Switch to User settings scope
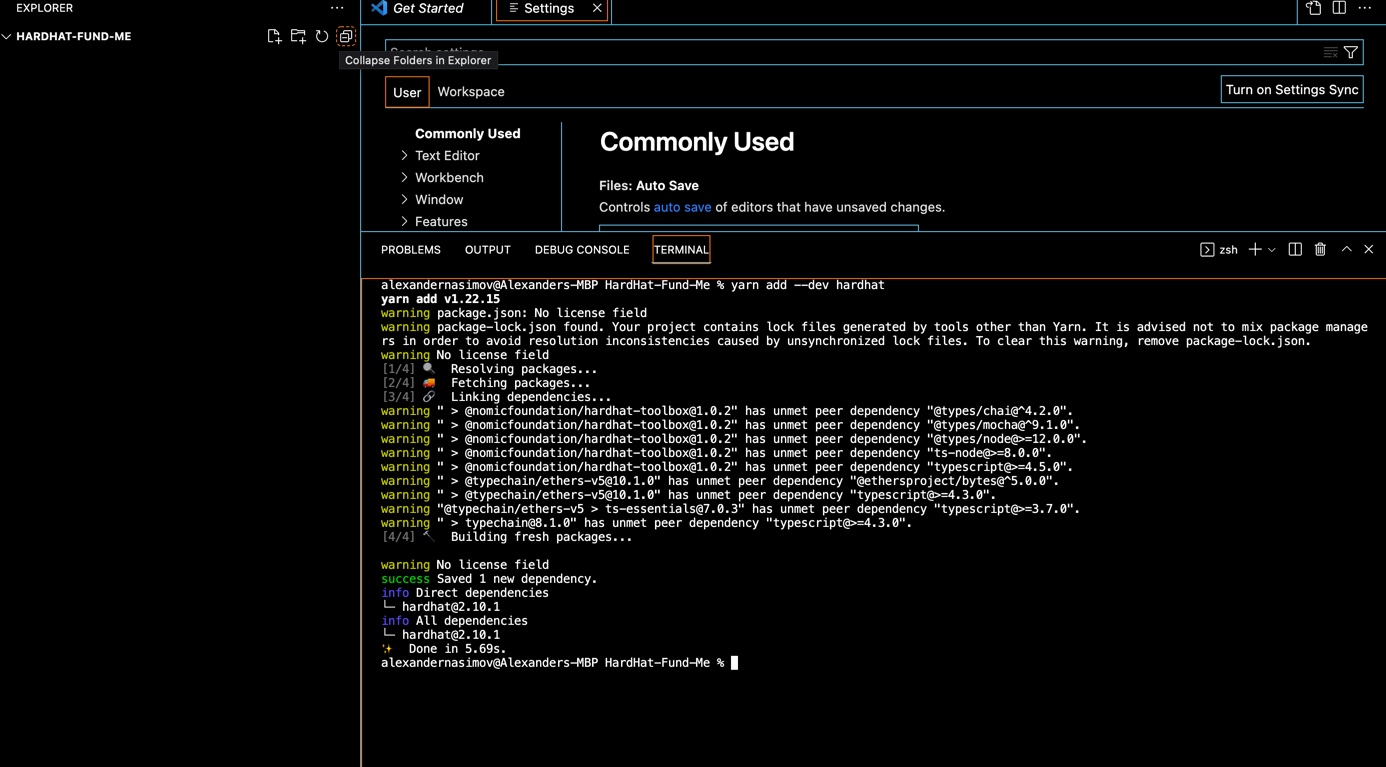Image resolution: width=1386 pixels, height=767 pixels. tap(407, 92)
